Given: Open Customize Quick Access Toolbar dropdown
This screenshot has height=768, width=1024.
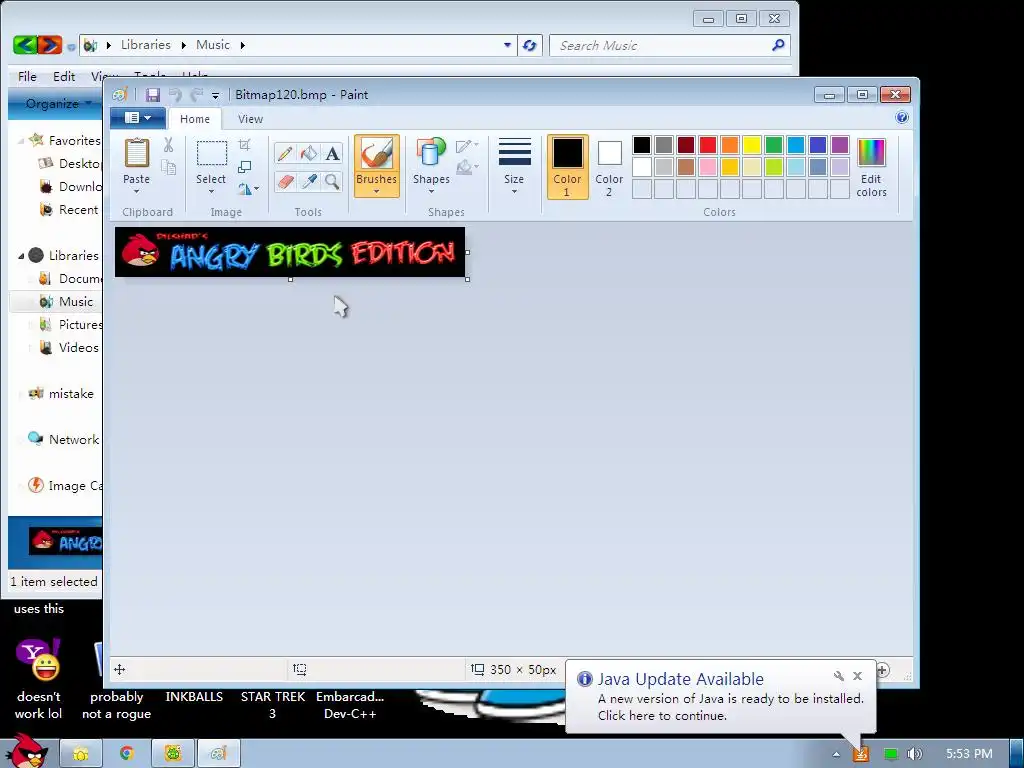Looking at the screenshot, I should [216, 96].
